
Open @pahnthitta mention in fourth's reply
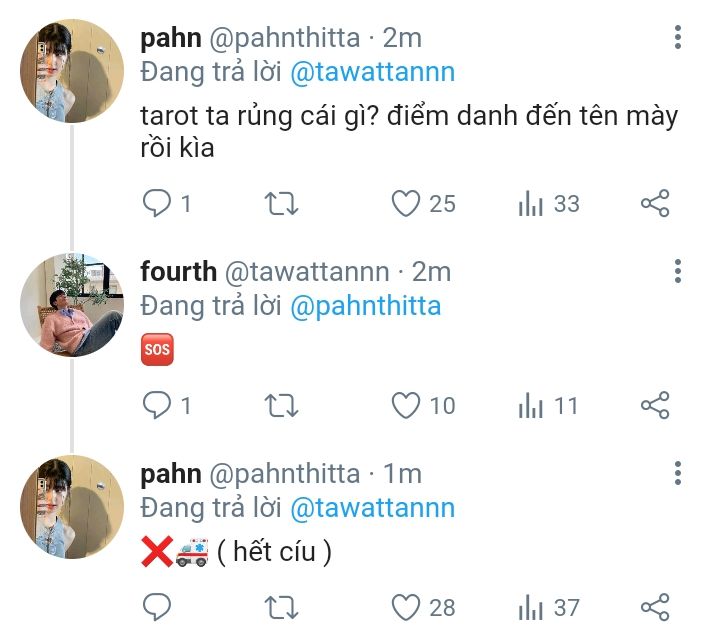tap(365, 305)
